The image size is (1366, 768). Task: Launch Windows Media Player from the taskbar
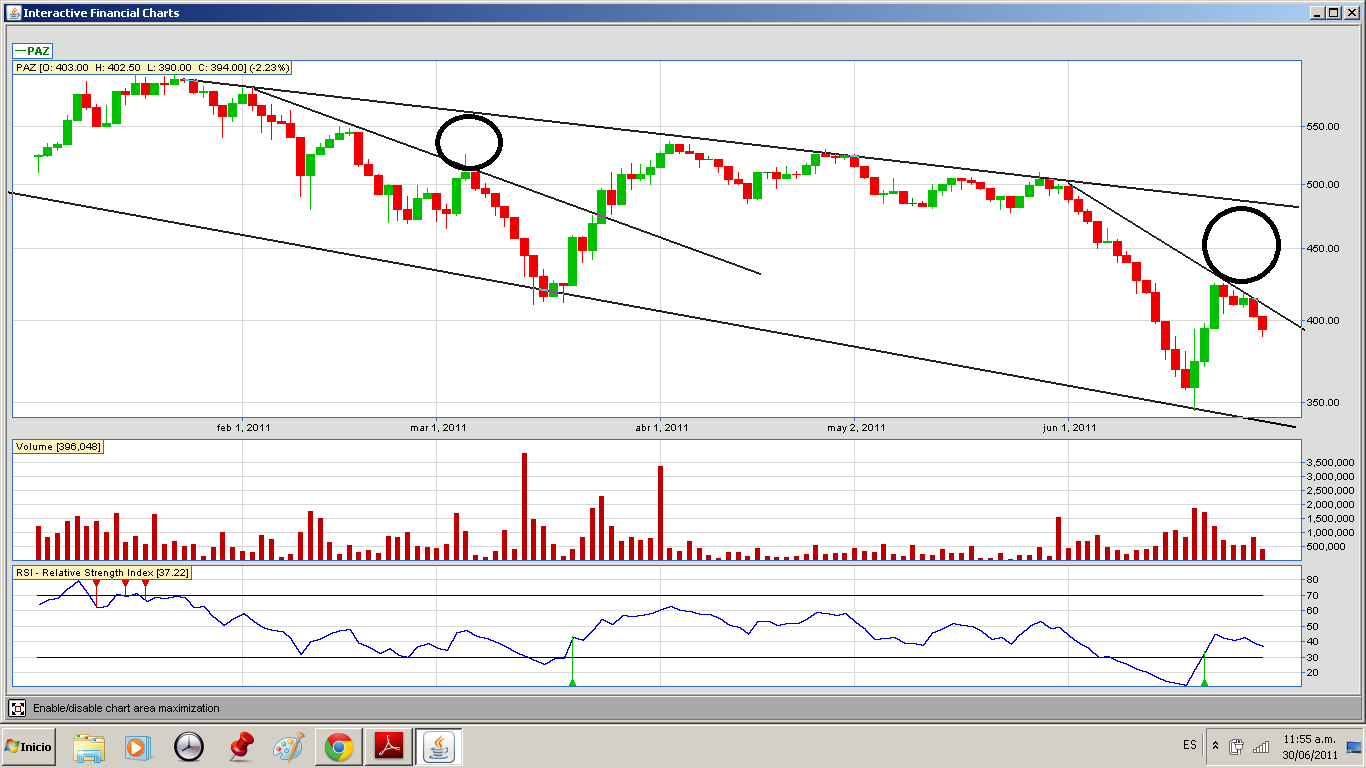[x=138, y=747]
